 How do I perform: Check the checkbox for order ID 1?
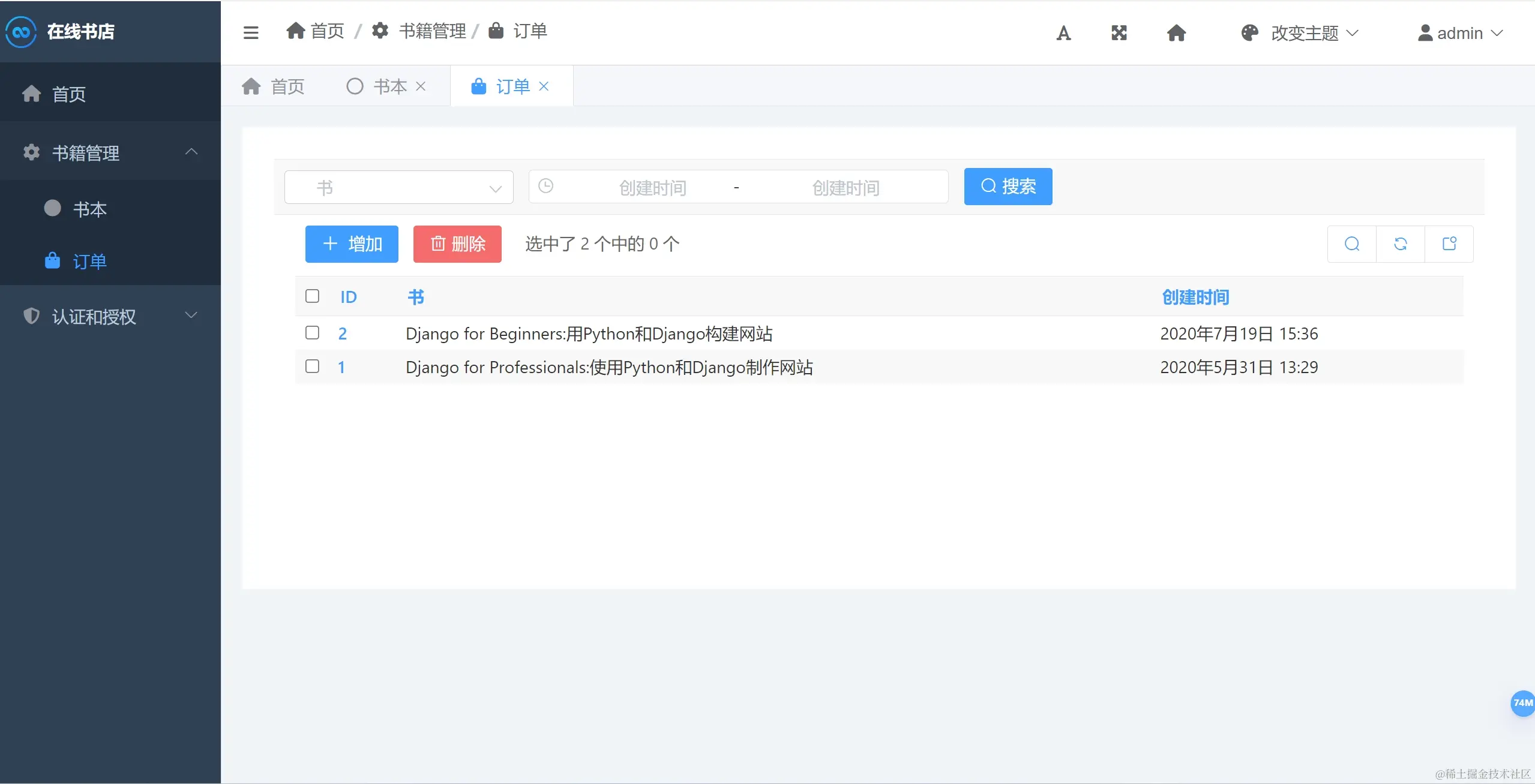point(312,367)
